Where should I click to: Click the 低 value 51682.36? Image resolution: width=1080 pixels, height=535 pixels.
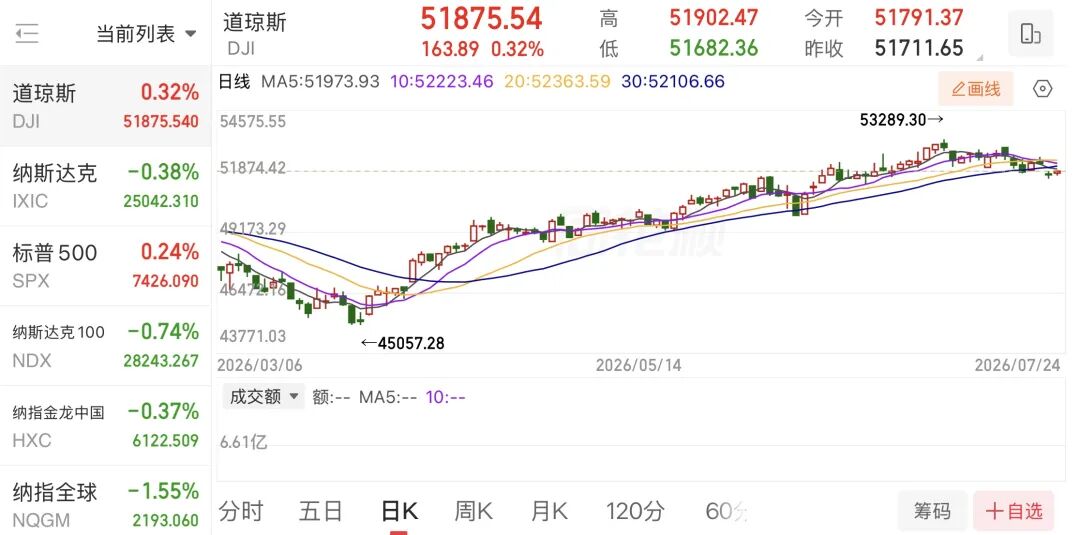[x=714, y=48]
